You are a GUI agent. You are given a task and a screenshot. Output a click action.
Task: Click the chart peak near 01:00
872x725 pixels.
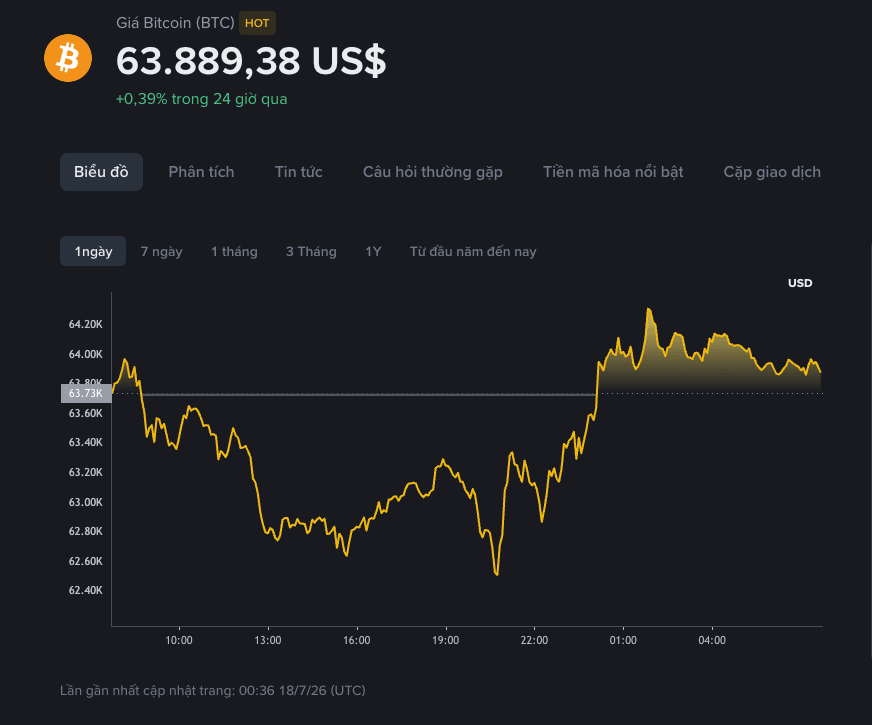pyautogui.click(x=648, y=309)
